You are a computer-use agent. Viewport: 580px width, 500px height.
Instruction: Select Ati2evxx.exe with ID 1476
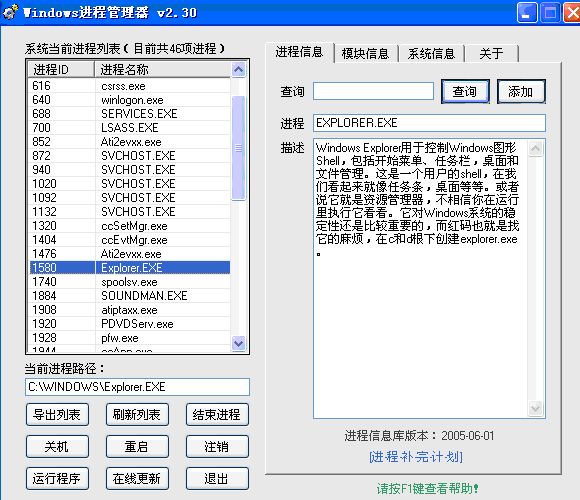129,254
